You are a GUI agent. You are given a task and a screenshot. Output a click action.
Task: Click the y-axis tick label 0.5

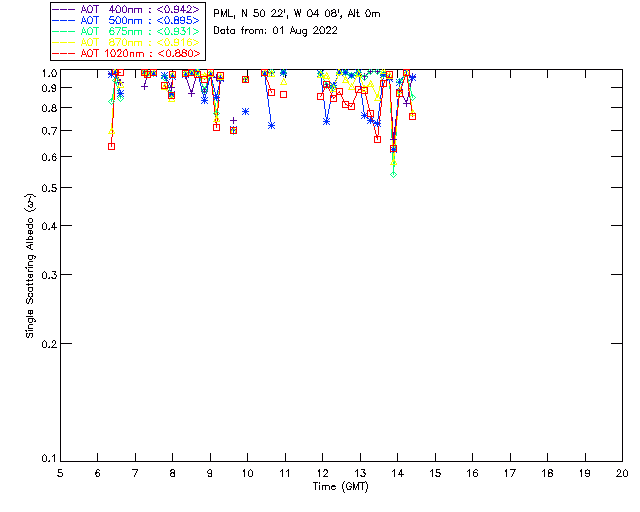(49, 188)
